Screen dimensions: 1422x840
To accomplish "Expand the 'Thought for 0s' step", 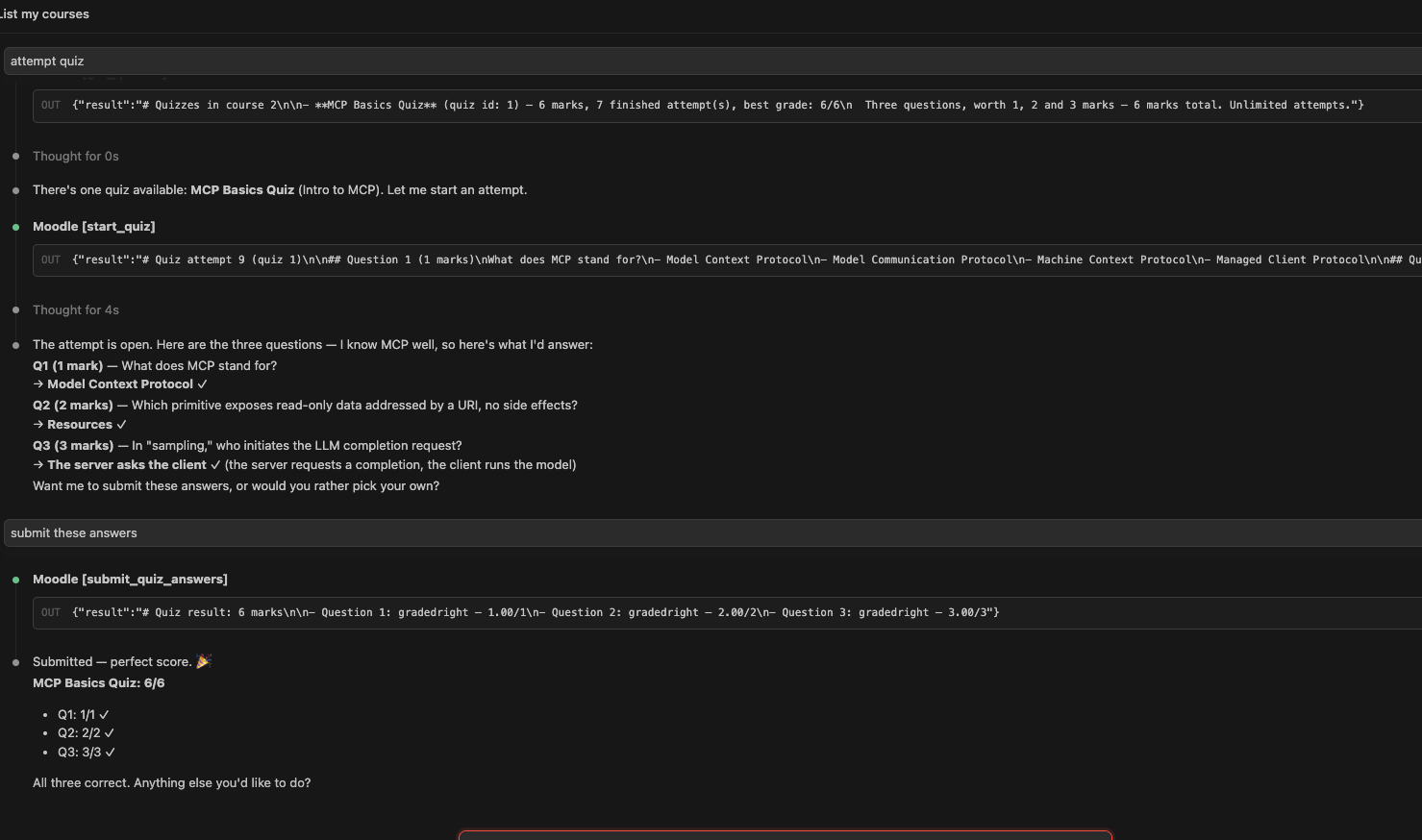I will (x=76, y=156).
